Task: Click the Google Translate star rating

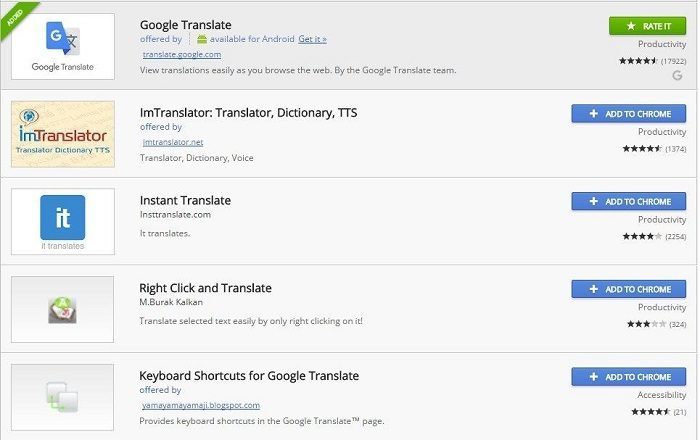Action: click(x=638, y=61)
